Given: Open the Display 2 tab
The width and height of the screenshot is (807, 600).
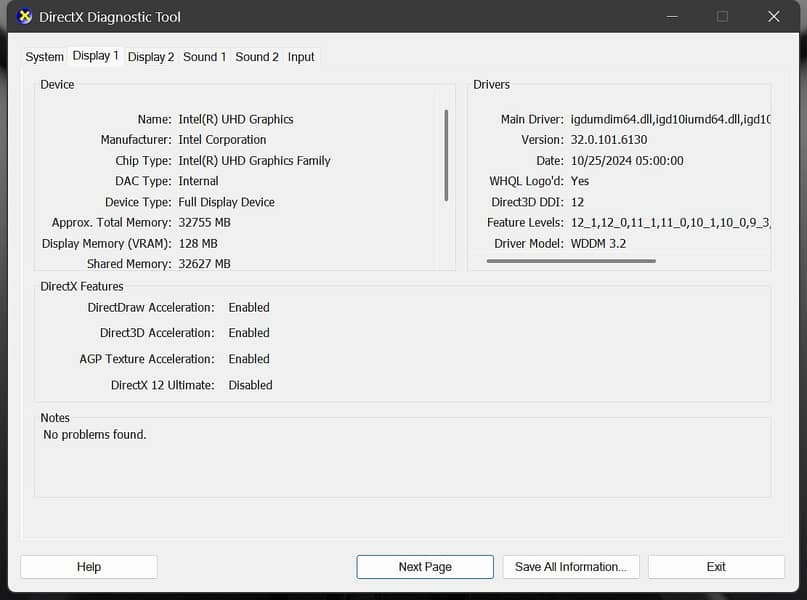Looking at the screenshot, I should coord(151,57).
